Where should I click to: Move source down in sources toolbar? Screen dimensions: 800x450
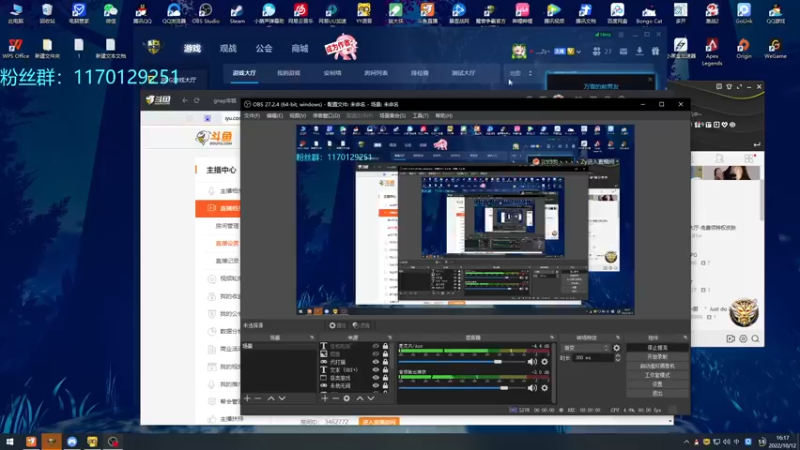coord(371,398)
